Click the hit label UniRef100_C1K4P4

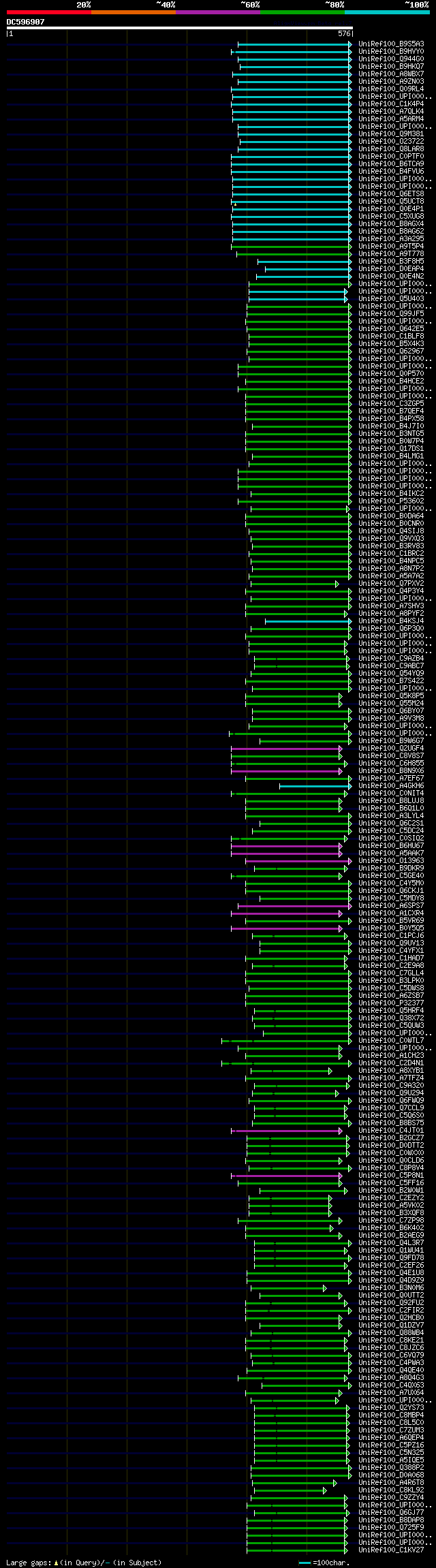[391, 104]
